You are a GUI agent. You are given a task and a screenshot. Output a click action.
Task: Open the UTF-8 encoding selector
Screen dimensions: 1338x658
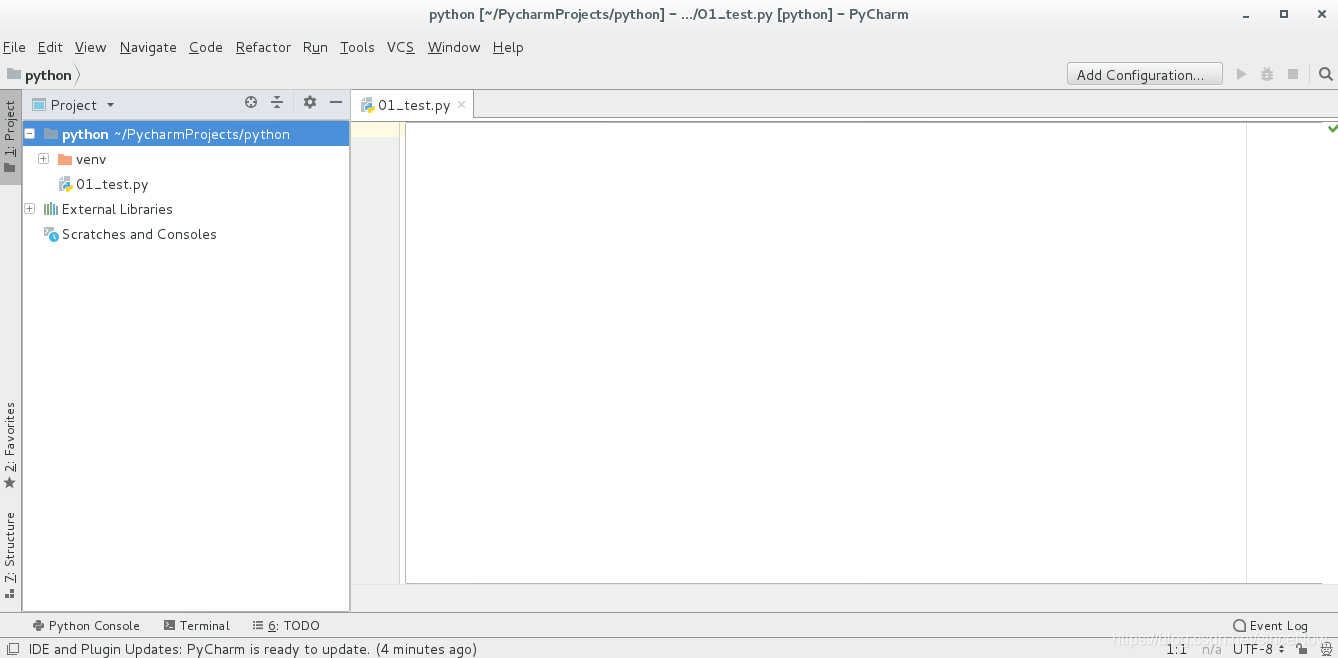tap(1258, 649)
